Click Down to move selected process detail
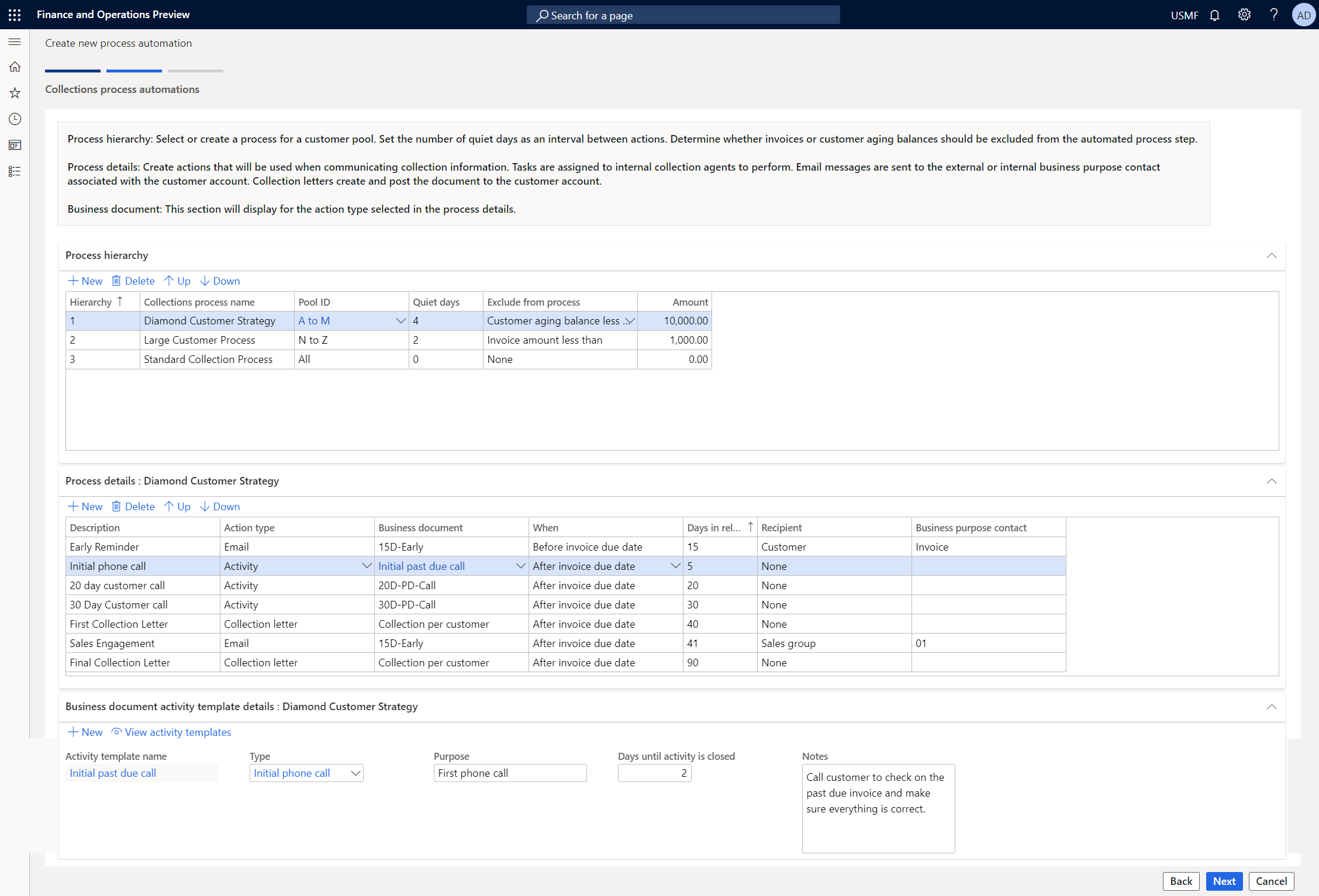 (x=220, y=506)
